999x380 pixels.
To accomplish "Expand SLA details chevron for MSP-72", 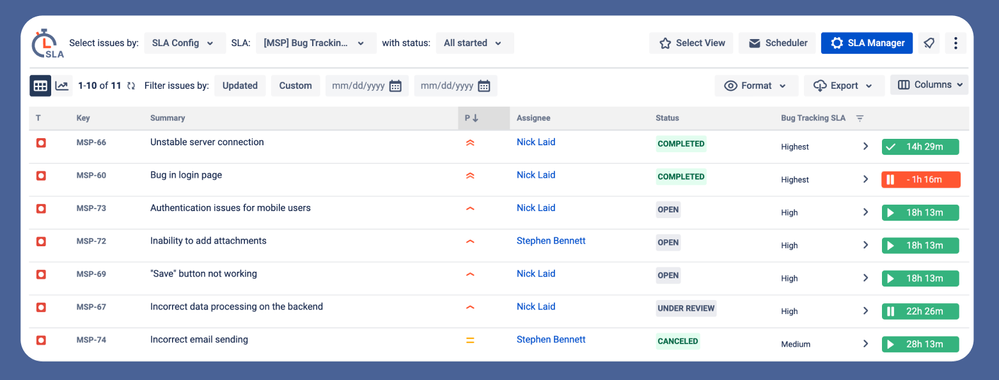I will point(865,245).
